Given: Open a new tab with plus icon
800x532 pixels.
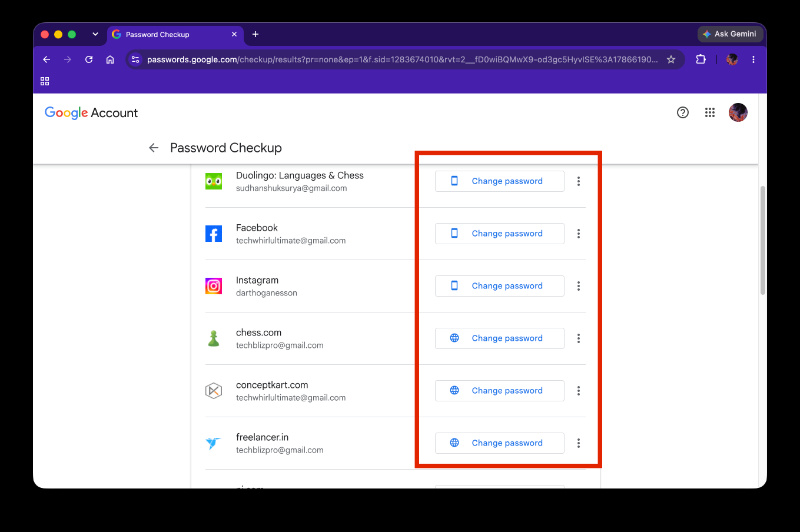Looking at the screenshot, I should coord(255,34).
